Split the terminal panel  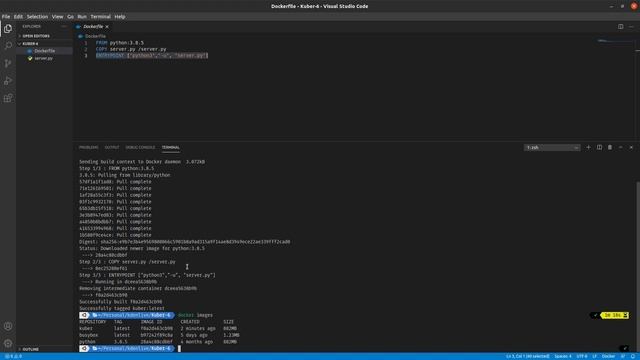(599, 147)
